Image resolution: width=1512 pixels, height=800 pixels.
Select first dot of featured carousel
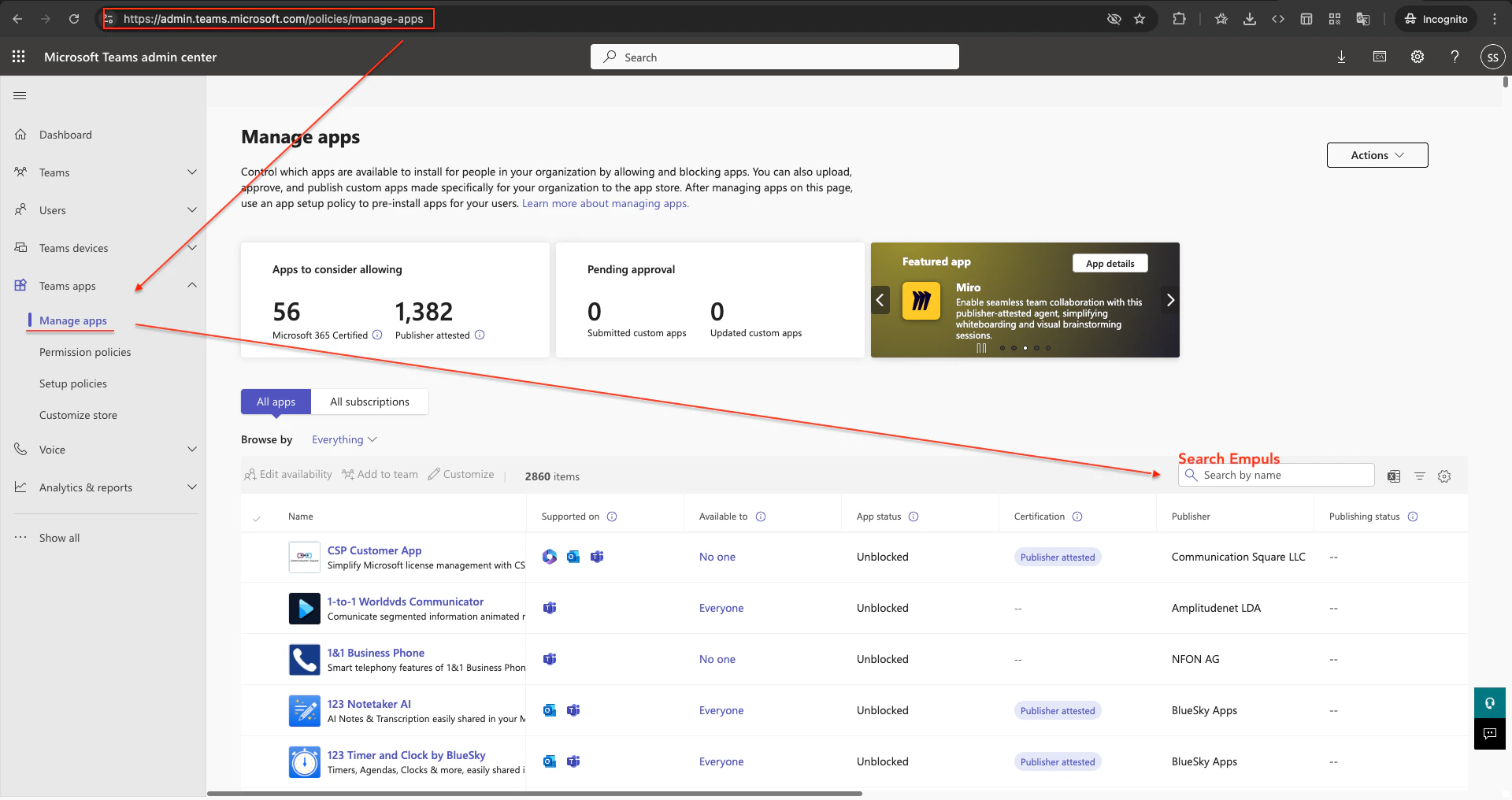pyautogui.click(x=1002, y=348)
